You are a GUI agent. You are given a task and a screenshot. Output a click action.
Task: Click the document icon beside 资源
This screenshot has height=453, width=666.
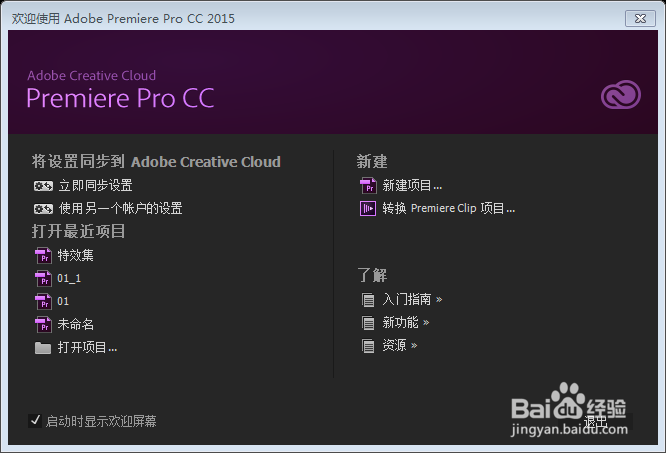[368, 346]
